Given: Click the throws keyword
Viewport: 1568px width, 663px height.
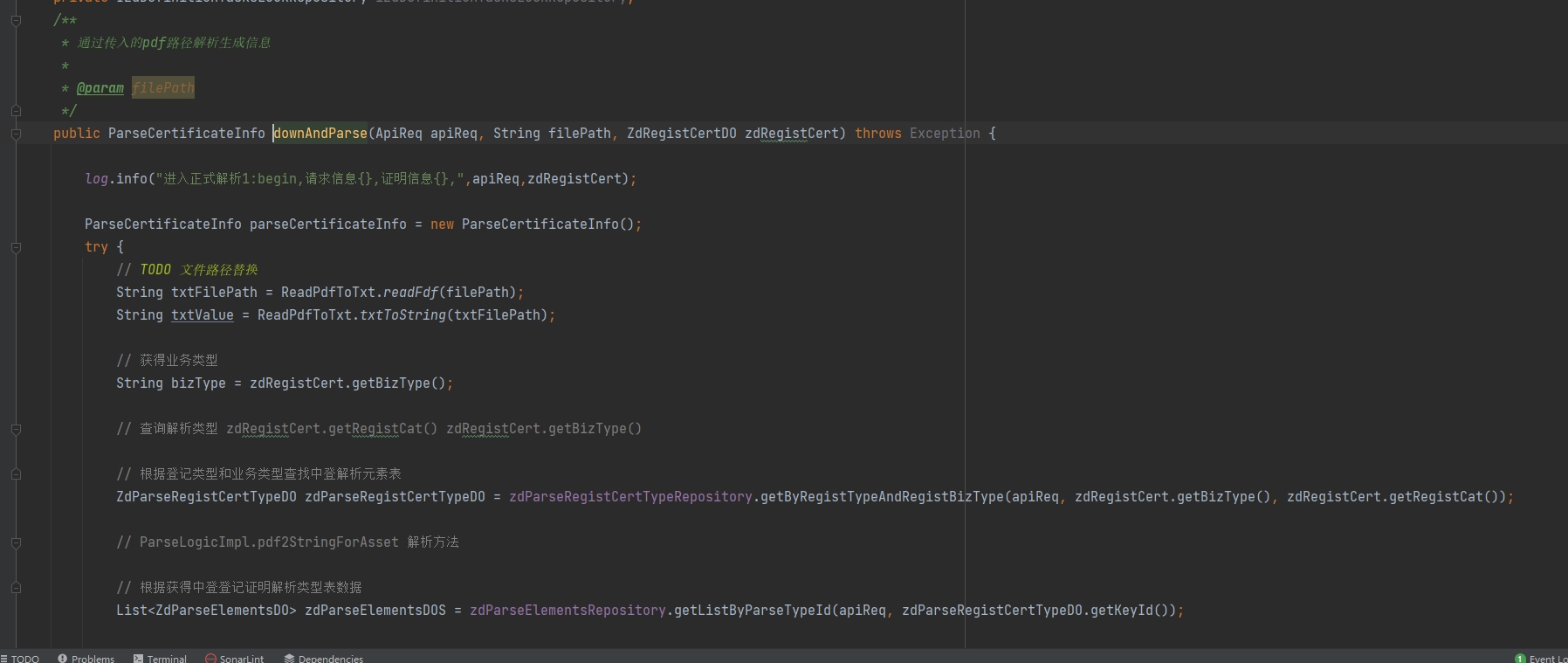Looking at the screenshot, I should tap(878, 133).
